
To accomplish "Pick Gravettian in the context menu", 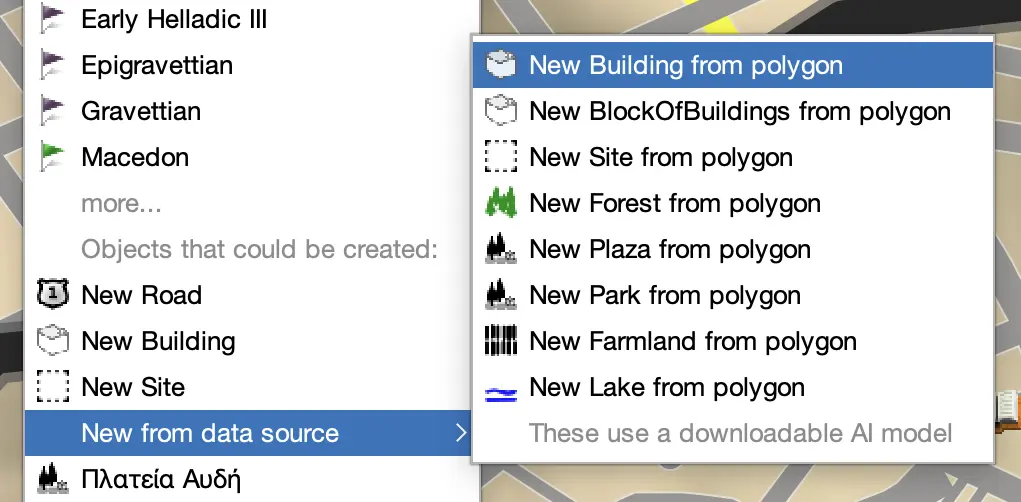I will (x=141, y=111).
